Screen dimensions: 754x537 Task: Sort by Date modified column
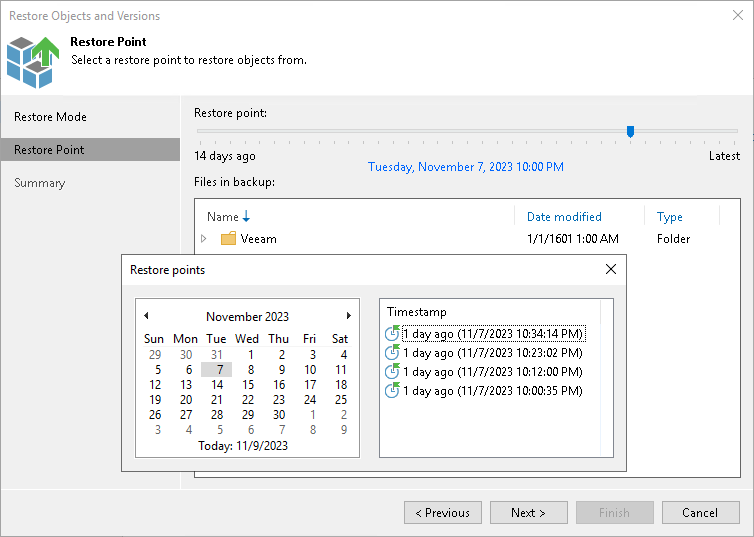564,216
